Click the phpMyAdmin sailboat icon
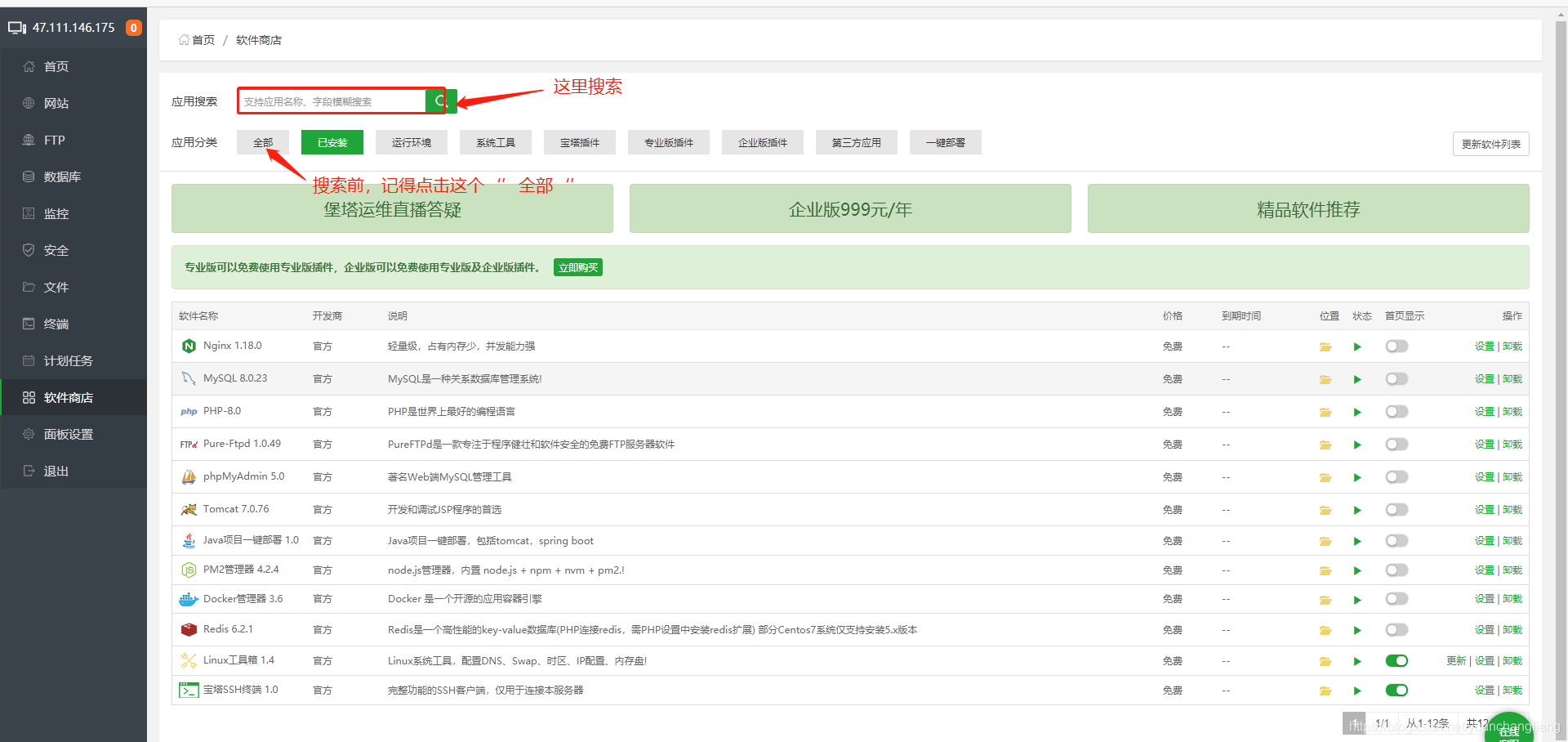 coord(189,477)
